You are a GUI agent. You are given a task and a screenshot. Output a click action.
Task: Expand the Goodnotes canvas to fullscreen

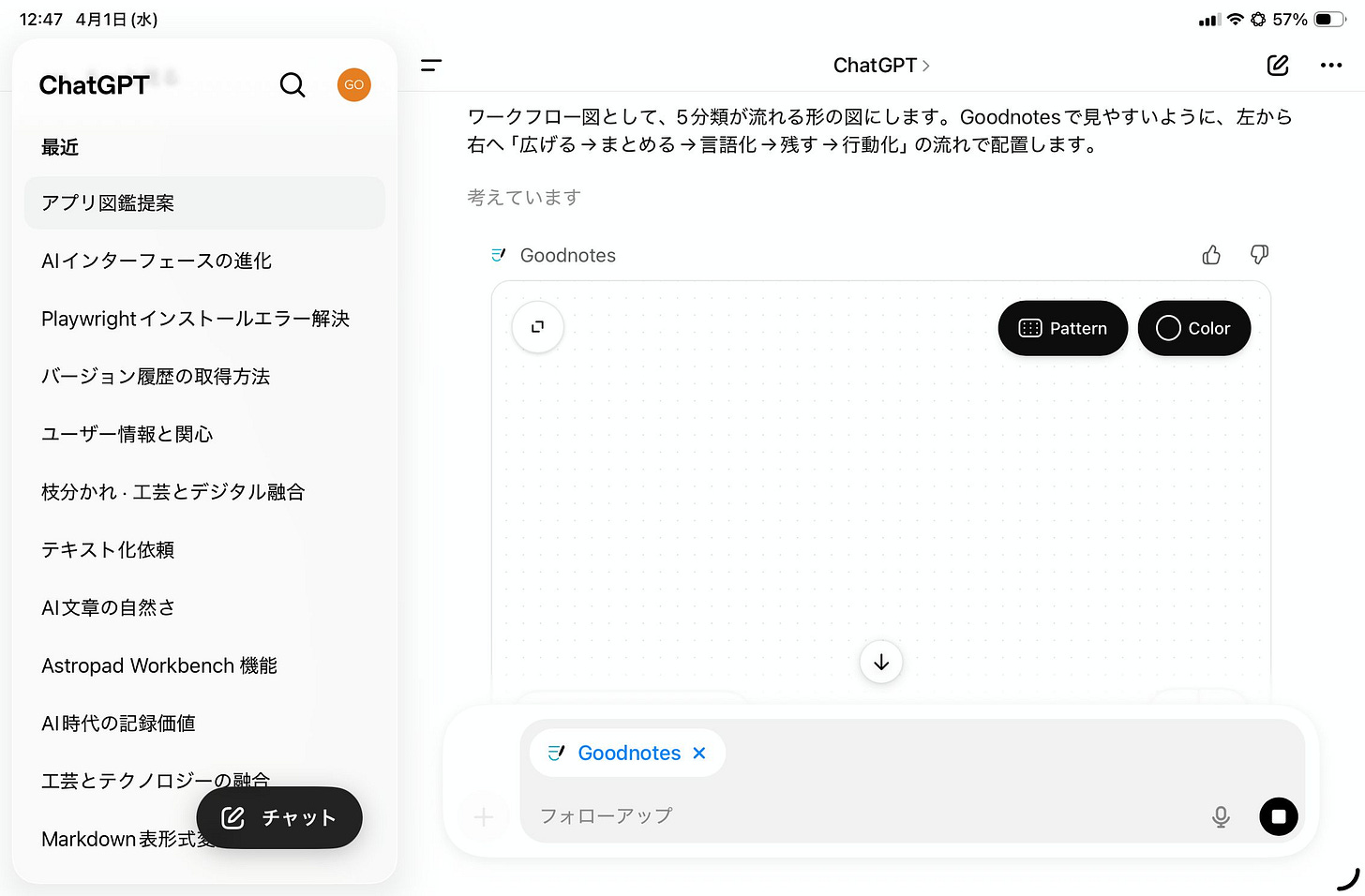coord(538,326)
